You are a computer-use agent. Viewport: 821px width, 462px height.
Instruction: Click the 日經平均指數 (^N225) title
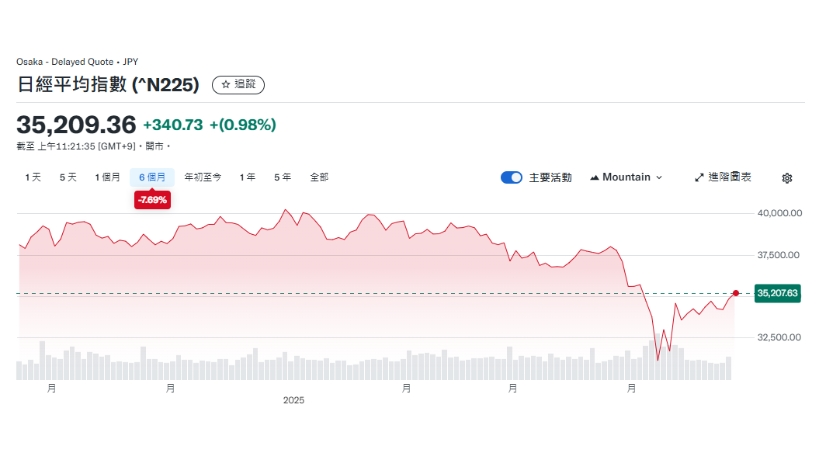point(108,84)
